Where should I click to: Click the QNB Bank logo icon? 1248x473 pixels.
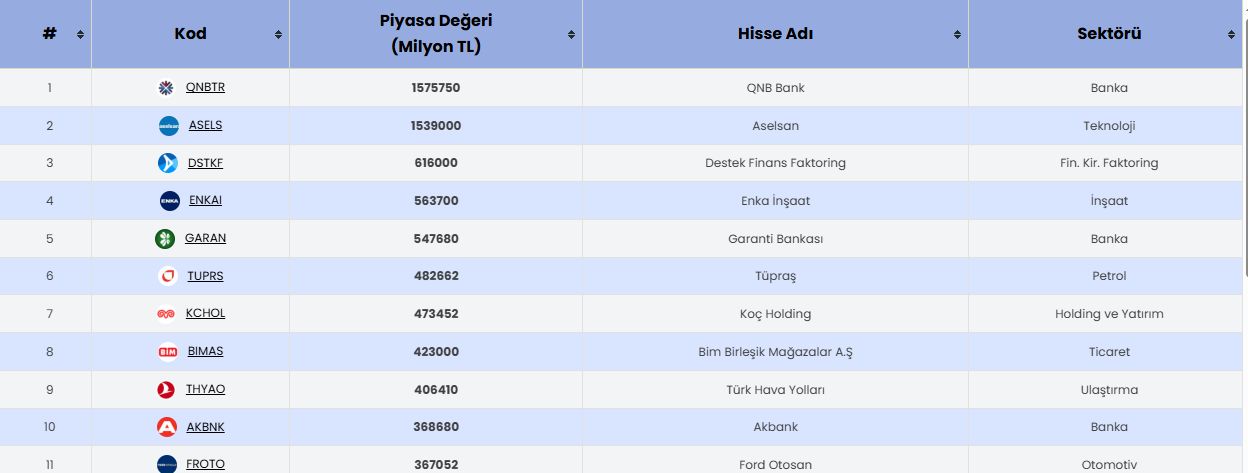click(x=167, y=88)
